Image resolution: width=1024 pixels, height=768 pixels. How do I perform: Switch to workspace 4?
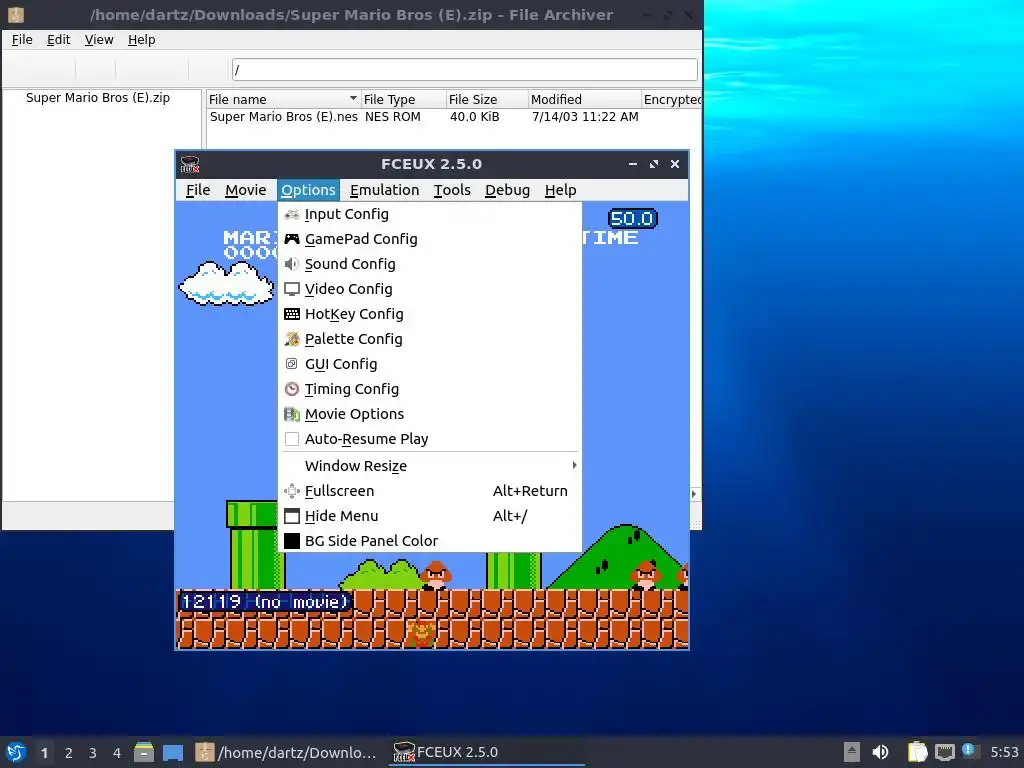click(117, 753)
